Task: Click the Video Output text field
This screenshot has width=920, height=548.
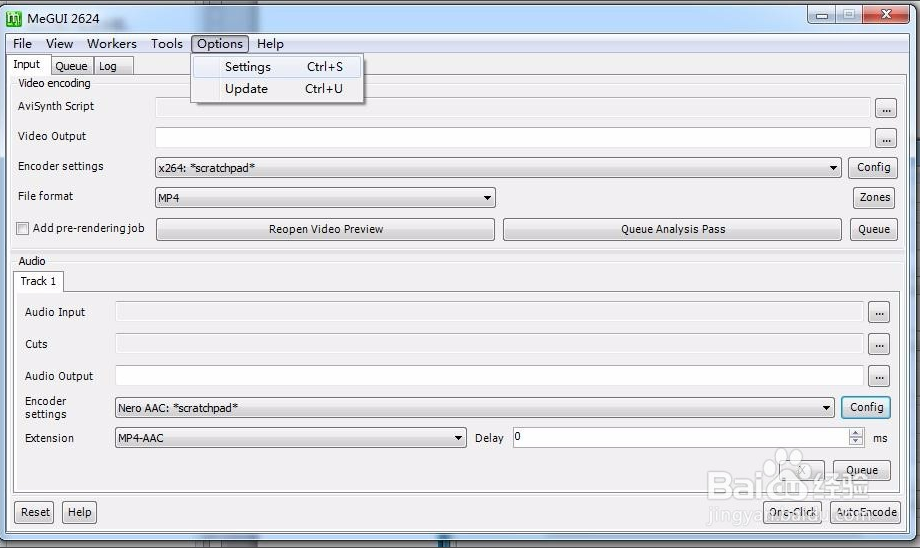Action: click(513, 138)
